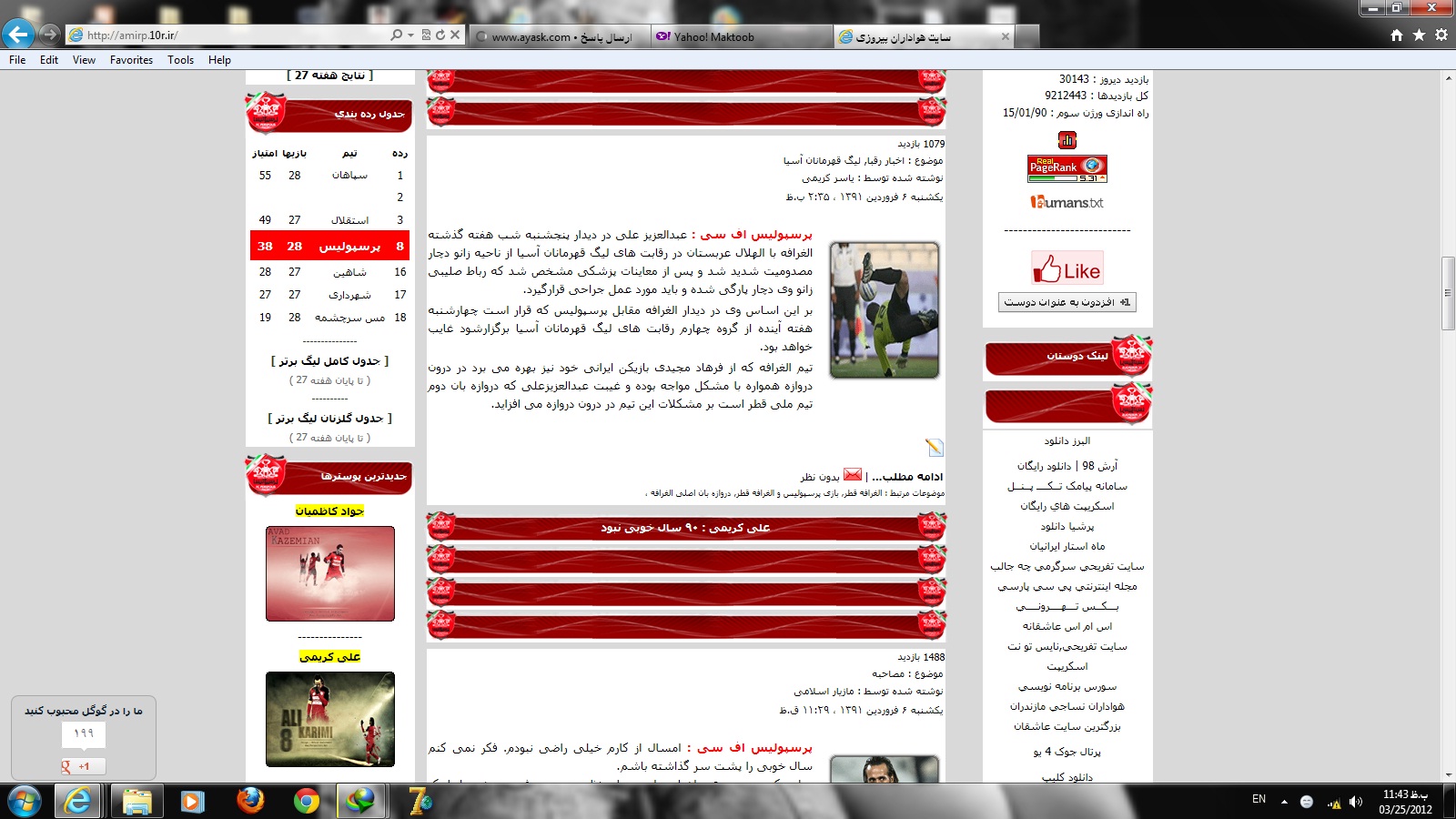The image size is (1456, 819).
Task: Switch to the www.ayask.com tab
Action: (561, 36)
